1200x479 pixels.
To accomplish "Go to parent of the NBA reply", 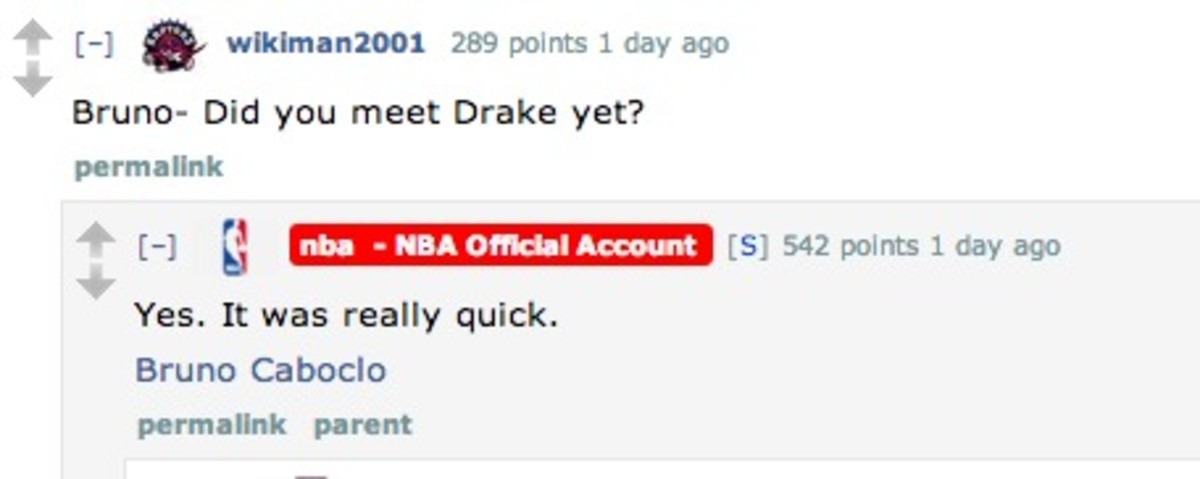I will (363, 425).
